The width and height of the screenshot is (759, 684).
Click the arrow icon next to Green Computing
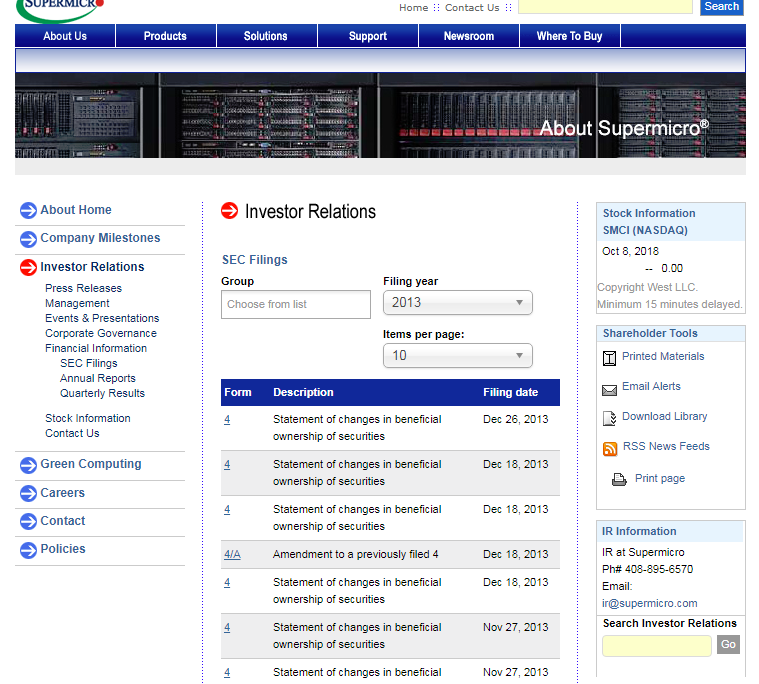(x=28, y=465)
